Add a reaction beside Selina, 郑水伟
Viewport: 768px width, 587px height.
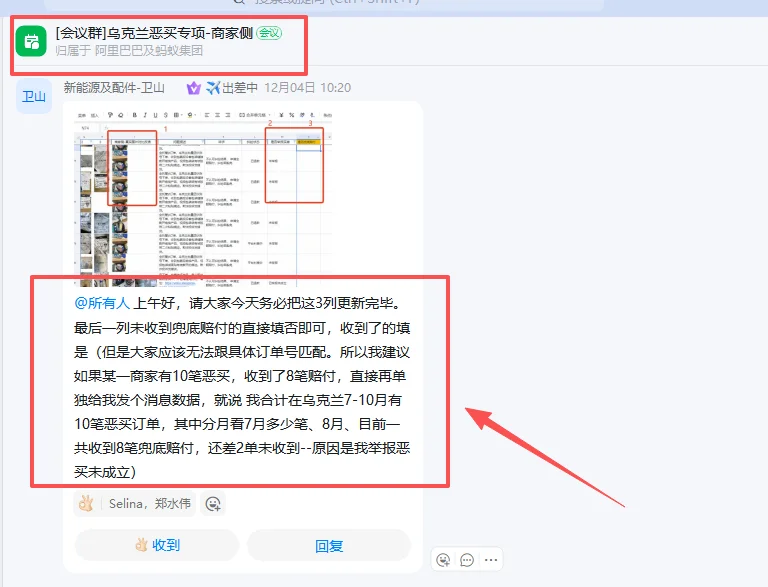[x=213, y=504]
